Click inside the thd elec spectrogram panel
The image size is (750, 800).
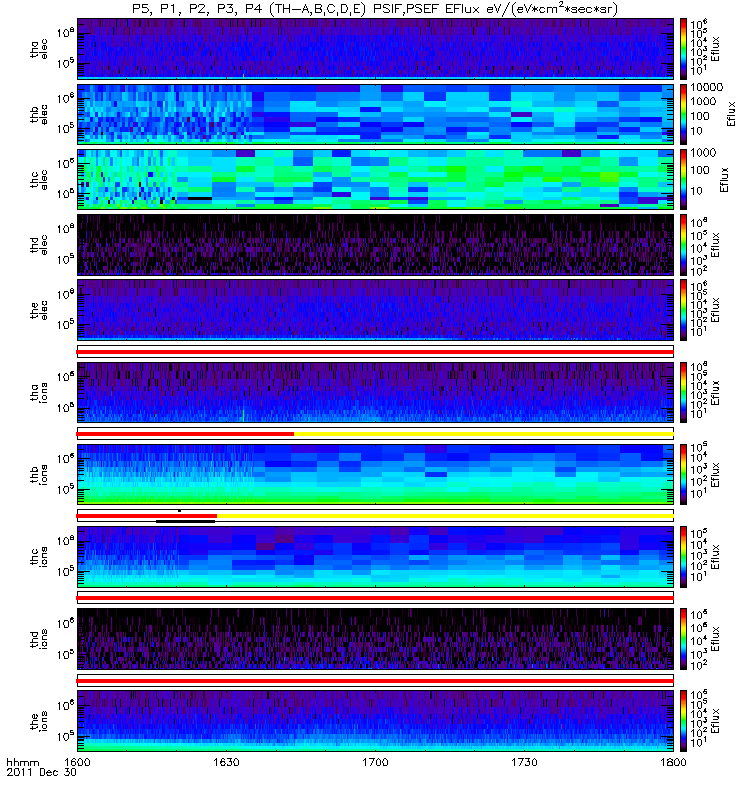375,245
